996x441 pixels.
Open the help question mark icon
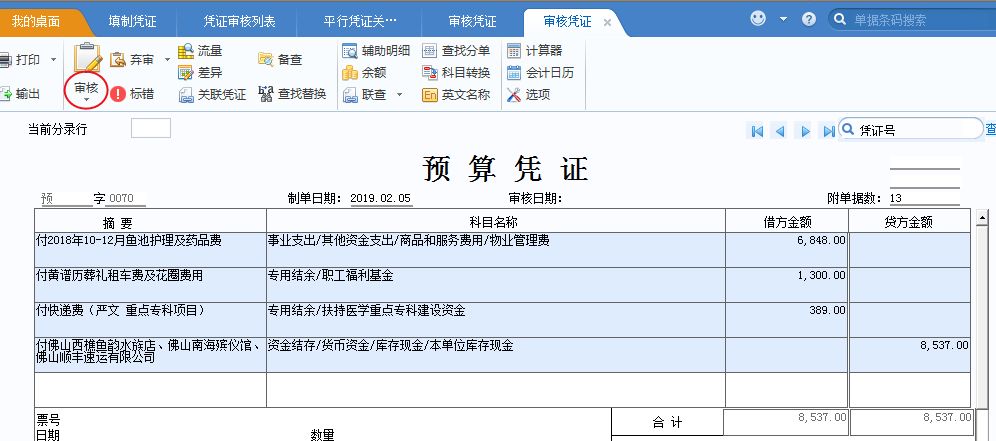point(809,19)
